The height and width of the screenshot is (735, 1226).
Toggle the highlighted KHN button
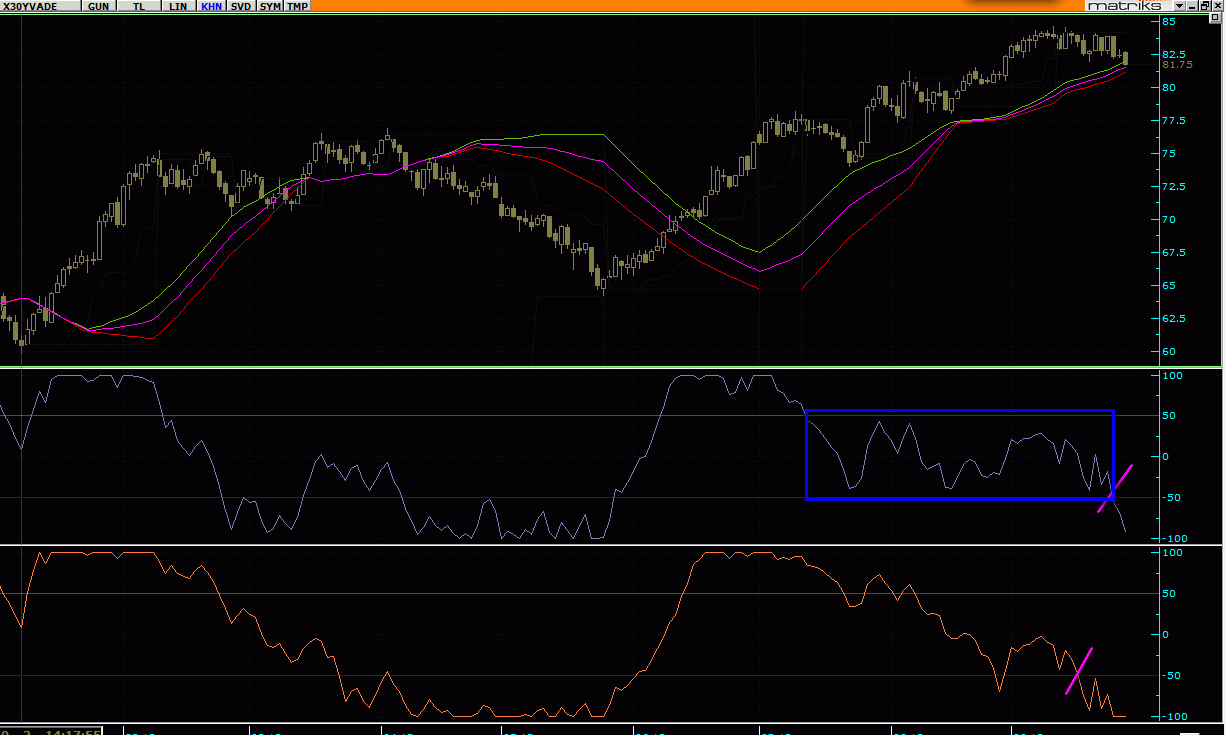211,6
